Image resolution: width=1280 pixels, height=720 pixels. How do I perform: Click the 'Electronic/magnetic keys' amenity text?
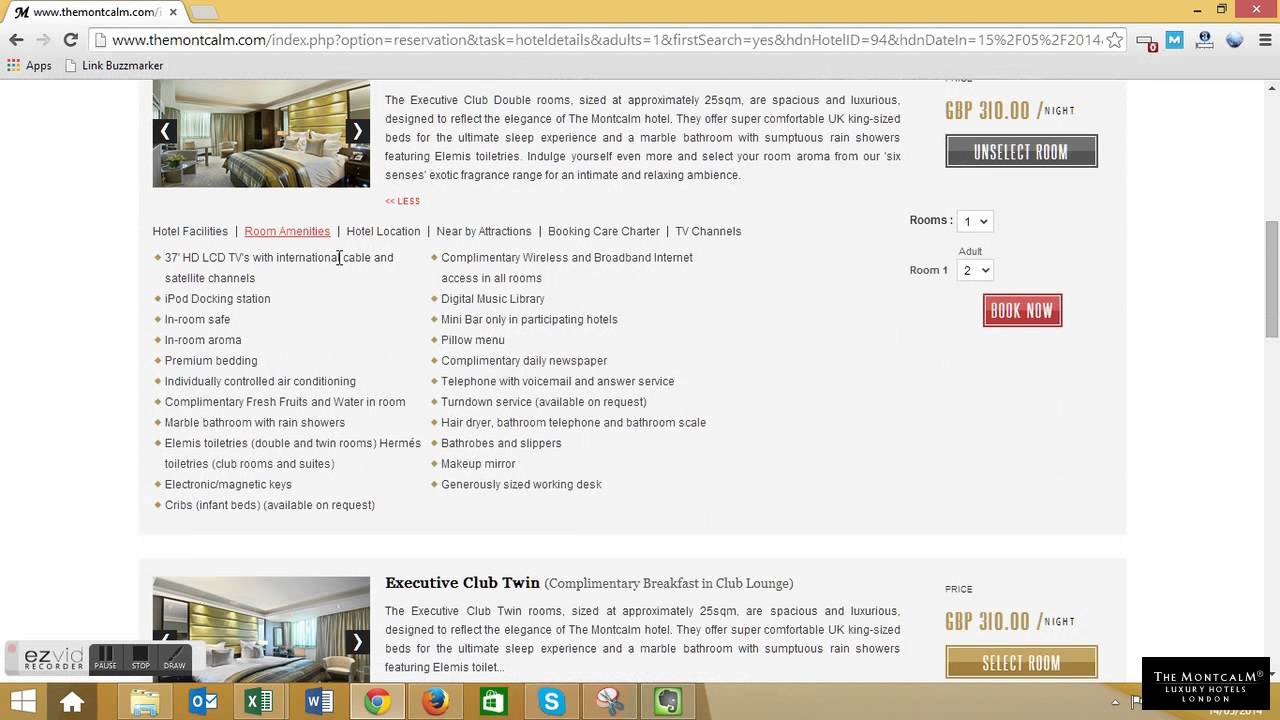(x=228, y=485)
